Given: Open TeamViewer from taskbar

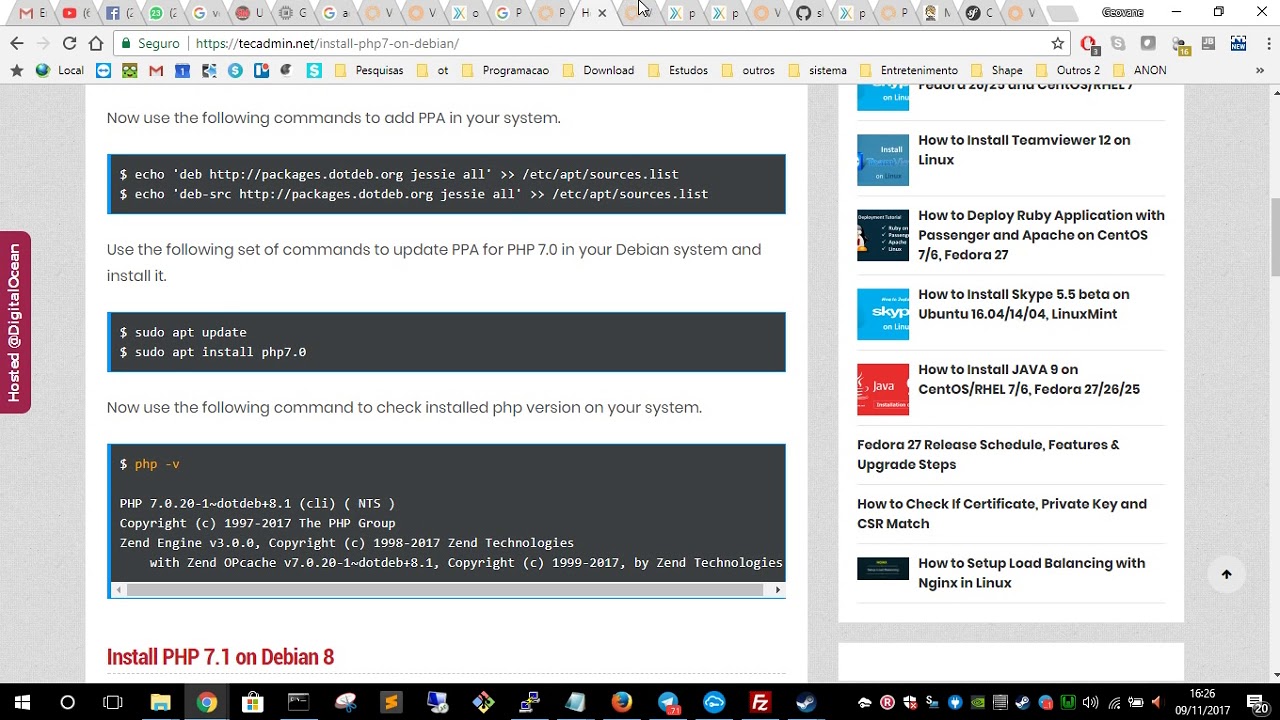Looking at the screenshot, I should pyautogui.click(x=714, y=702).
